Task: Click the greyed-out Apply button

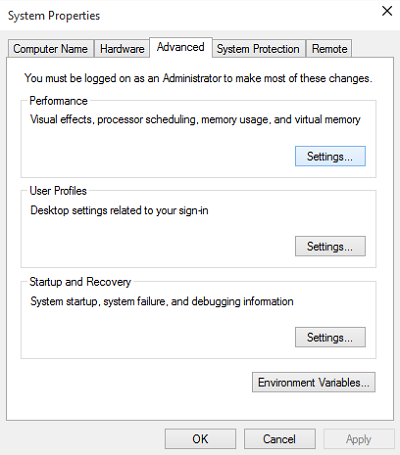Action: point(359,439)
